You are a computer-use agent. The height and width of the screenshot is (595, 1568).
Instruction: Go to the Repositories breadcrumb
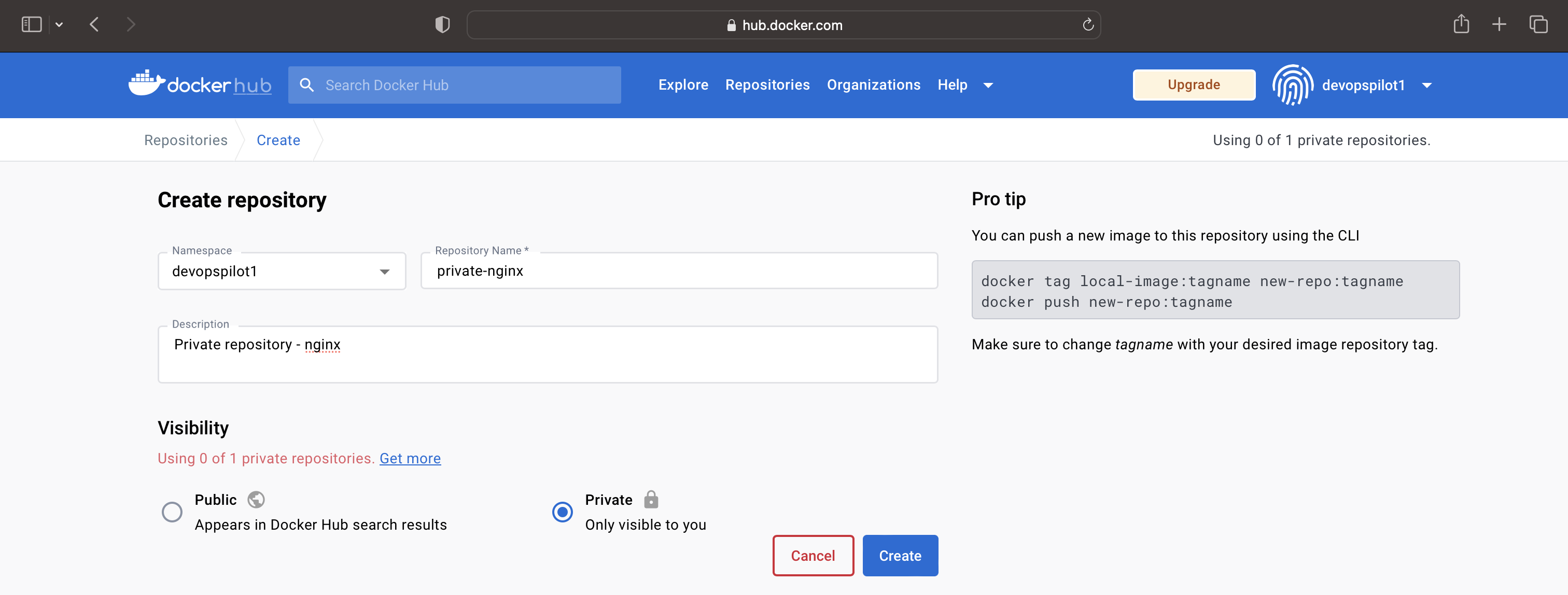[186, 140]
